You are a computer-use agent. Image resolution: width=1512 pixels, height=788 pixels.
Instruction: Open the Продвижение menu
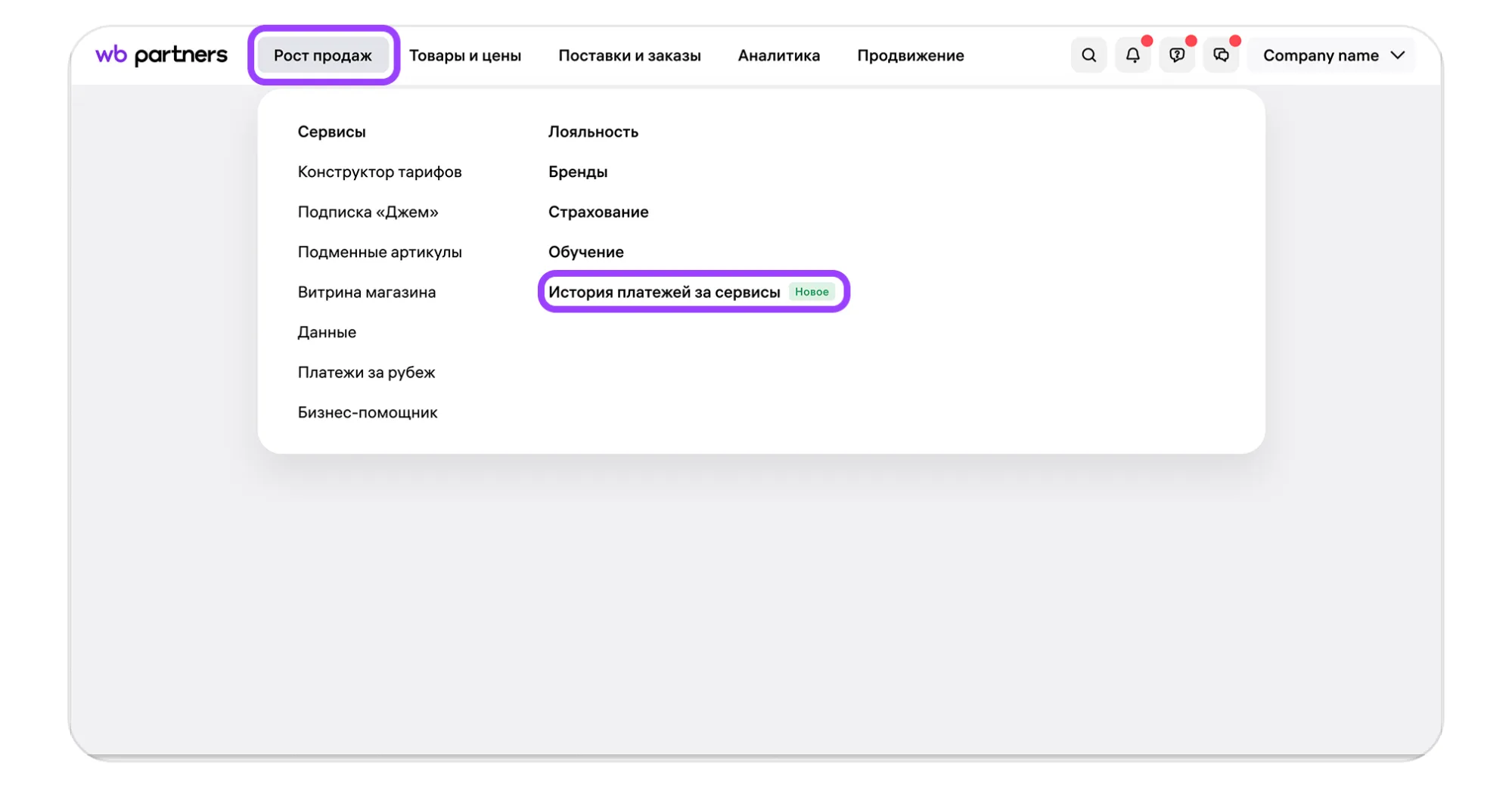click(x=910, y=55)
